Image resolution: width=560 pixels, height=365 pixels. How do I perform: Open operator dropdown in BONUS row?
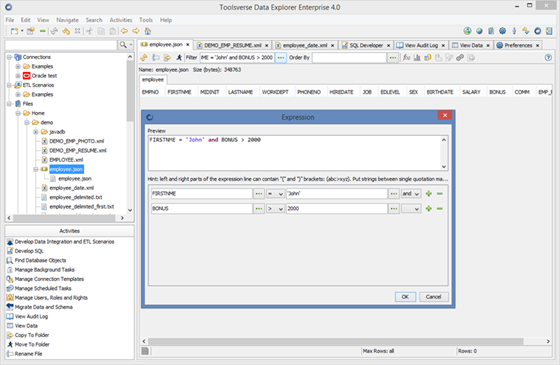click(276, 209)
